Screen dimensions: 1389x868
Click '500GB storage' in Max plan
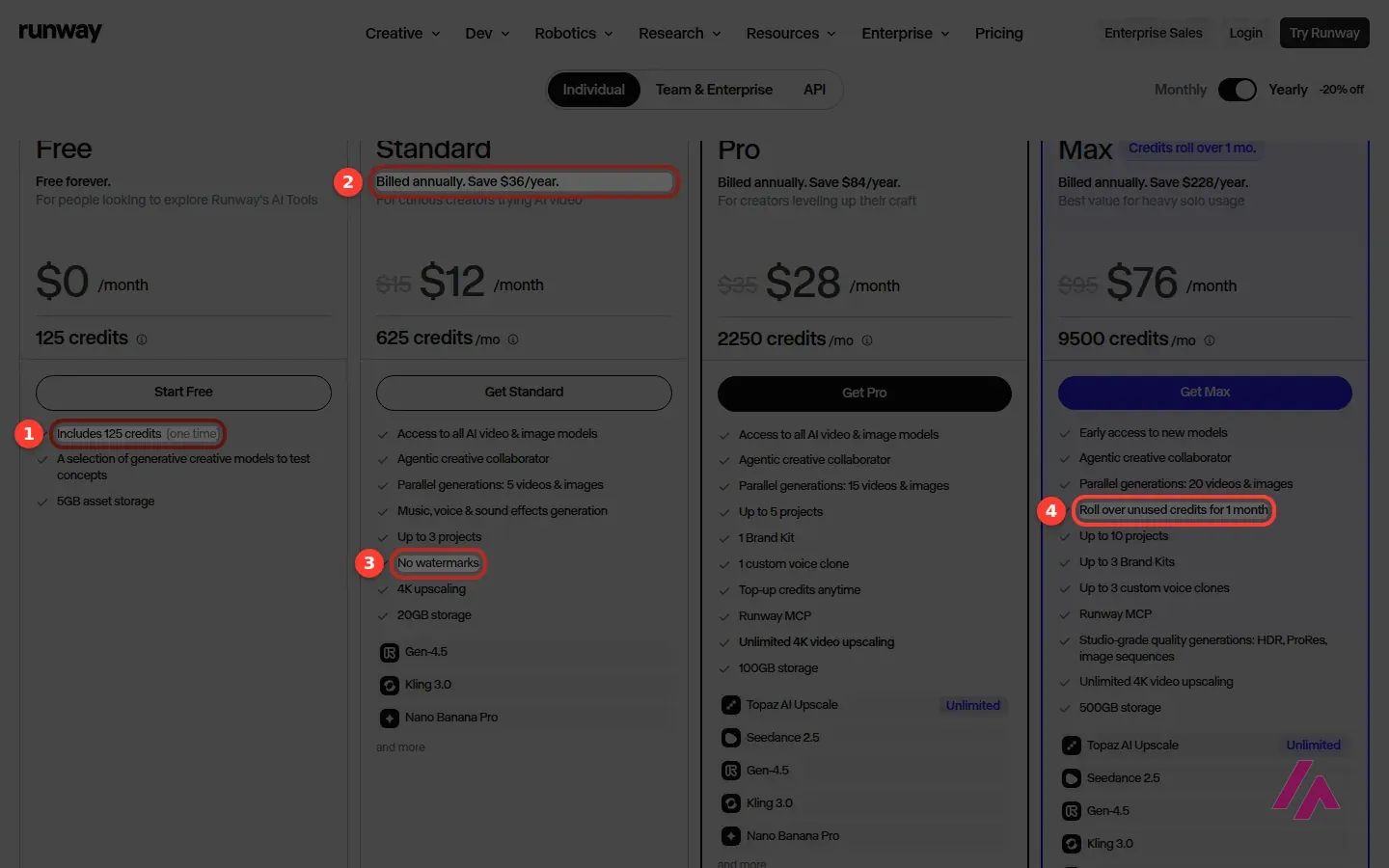click(x=1120, y=708)
